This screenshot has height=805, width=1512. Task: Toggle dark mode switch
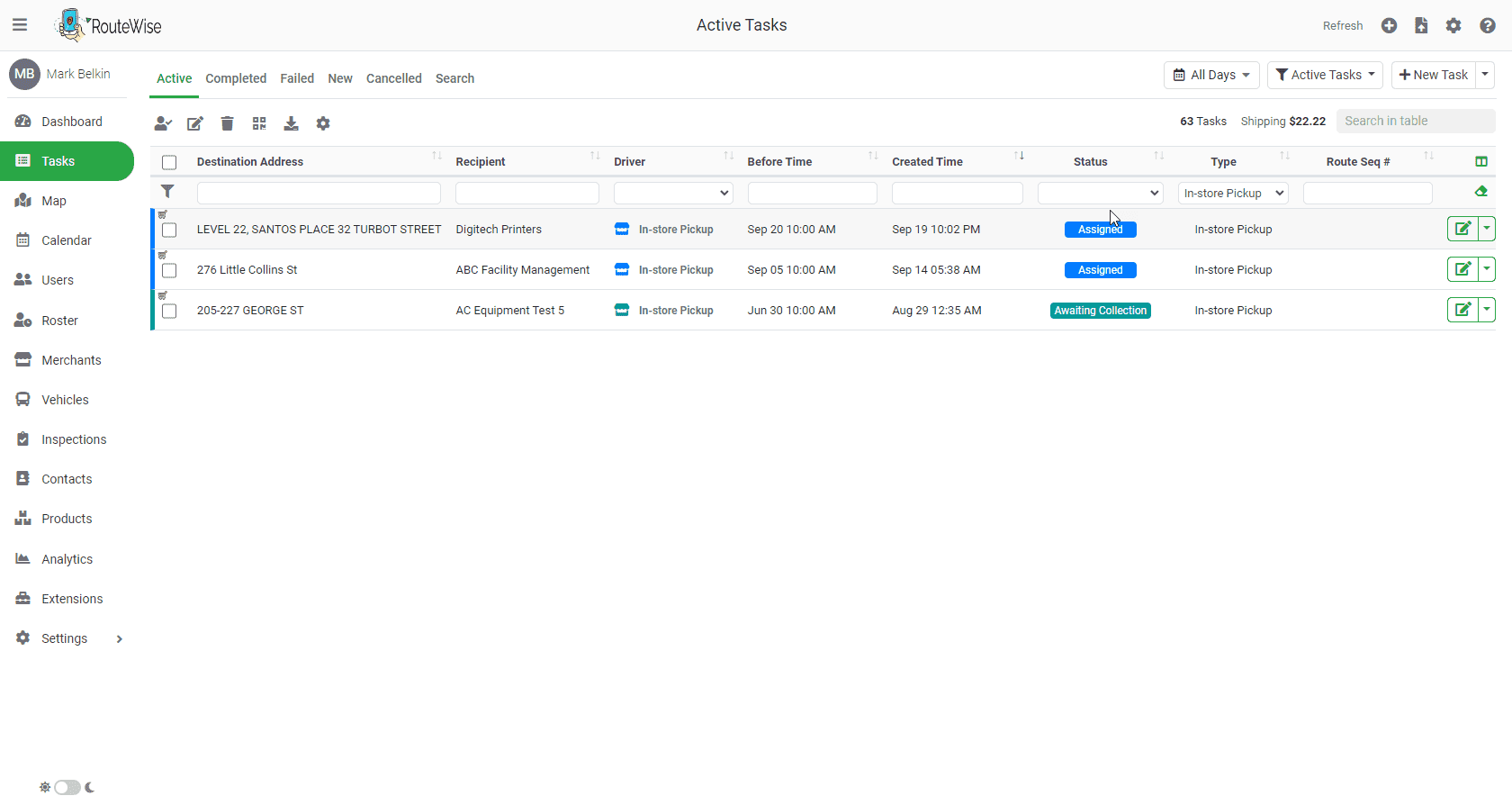(x=67, y=788)
